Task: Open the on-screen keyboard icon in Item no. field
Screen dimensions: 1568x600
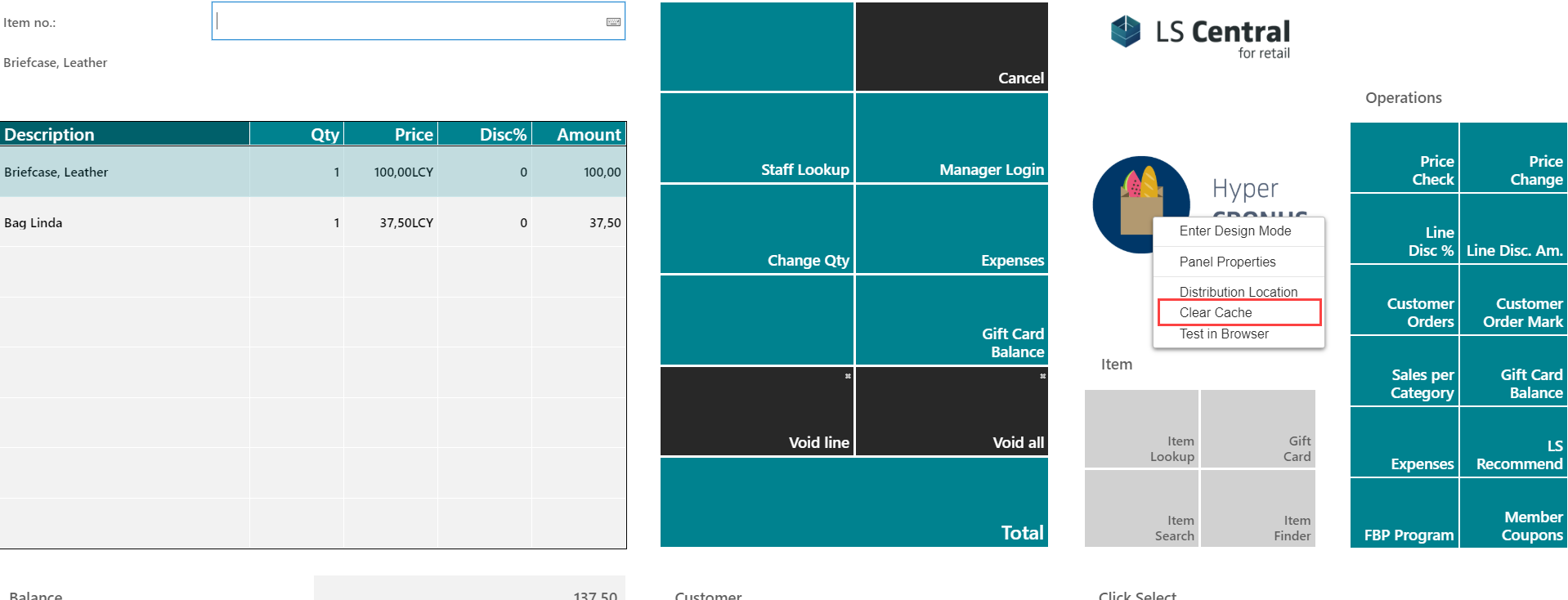Action: (x=613, y=22)
